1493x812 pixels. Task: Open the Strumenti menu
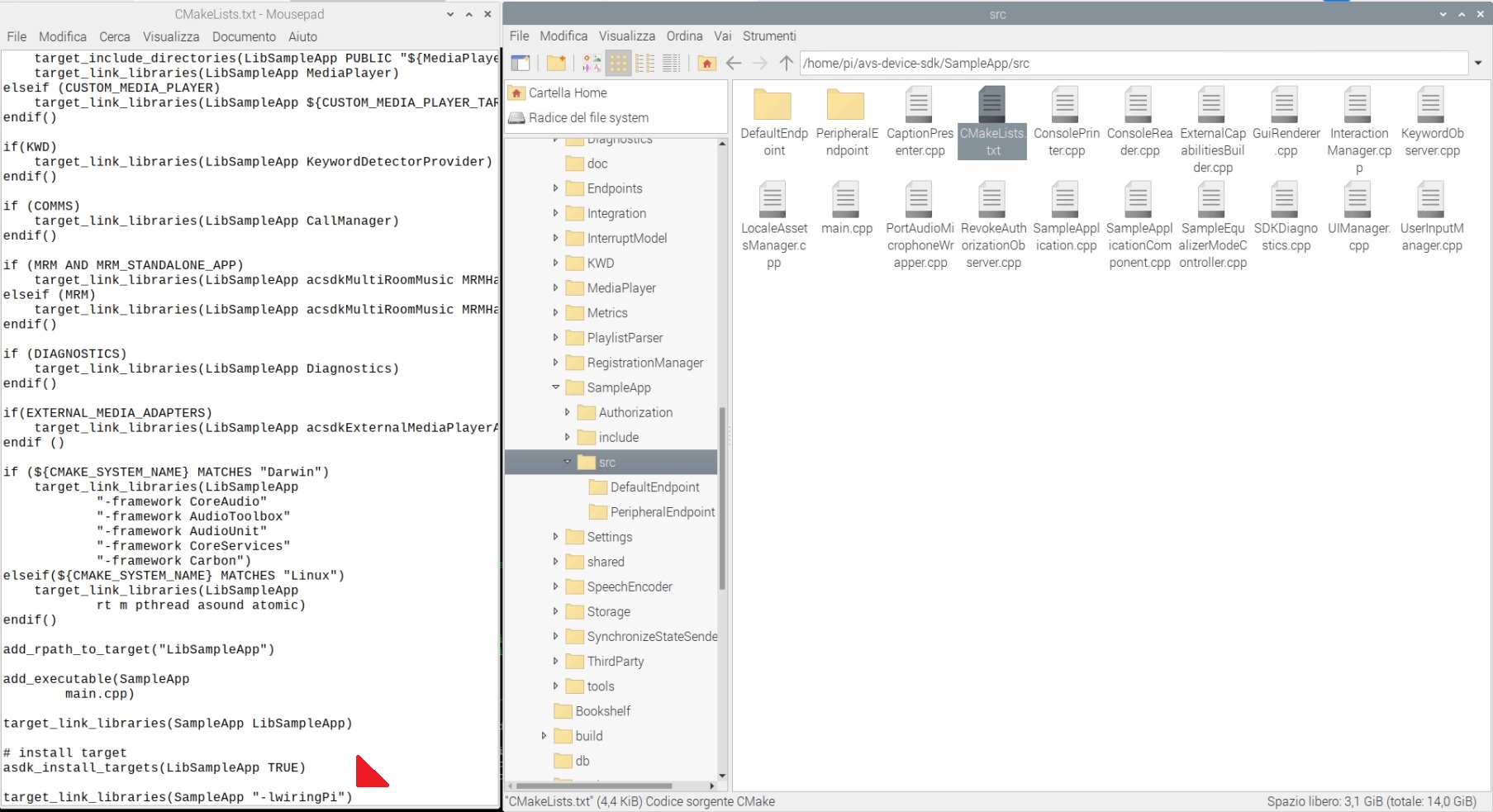769,36
